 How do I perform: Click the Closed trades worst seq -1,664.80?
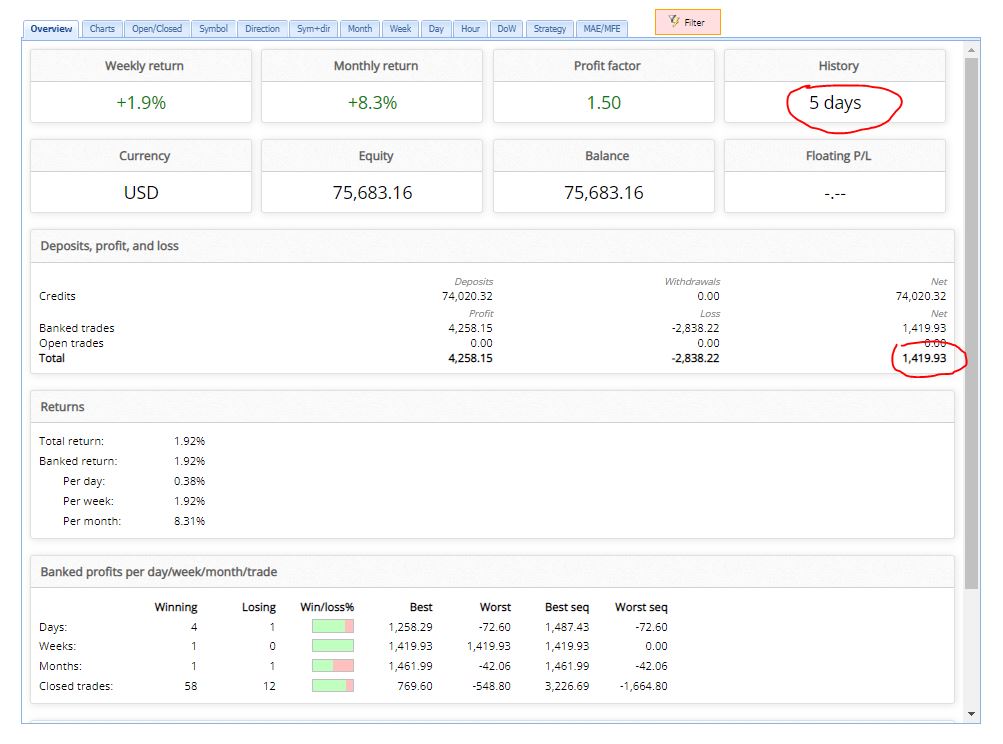pos(643,686)
